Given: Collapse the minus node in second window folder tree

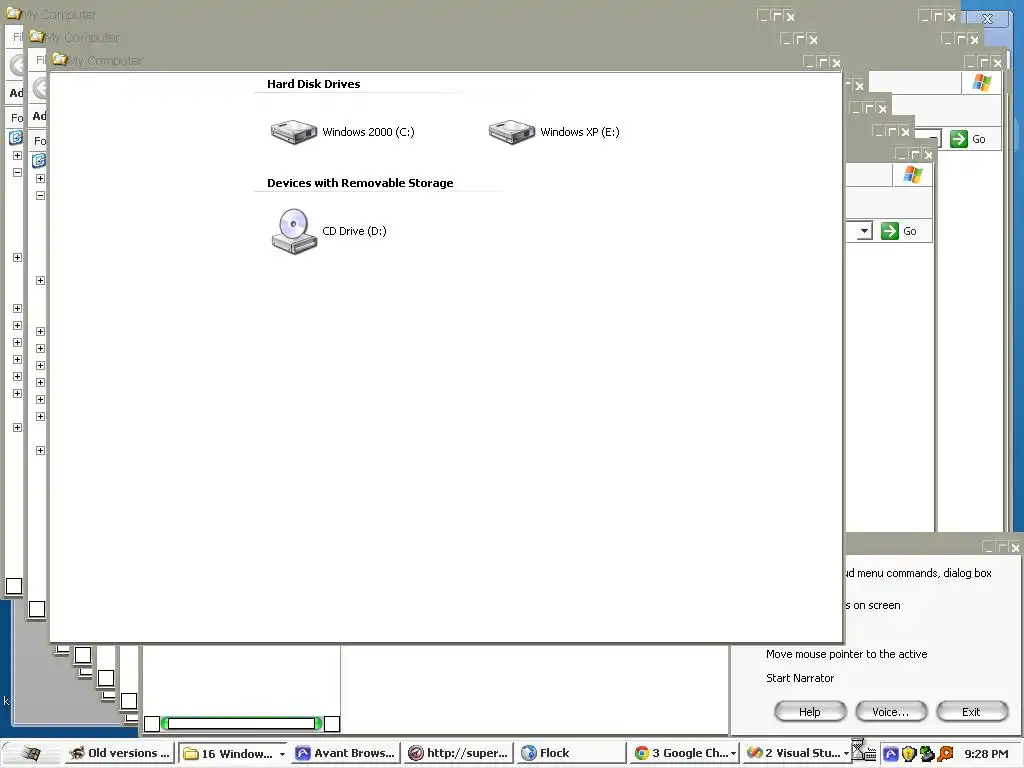Looking at the screenshot, I should pyautogui.click(x=40, y=195).
